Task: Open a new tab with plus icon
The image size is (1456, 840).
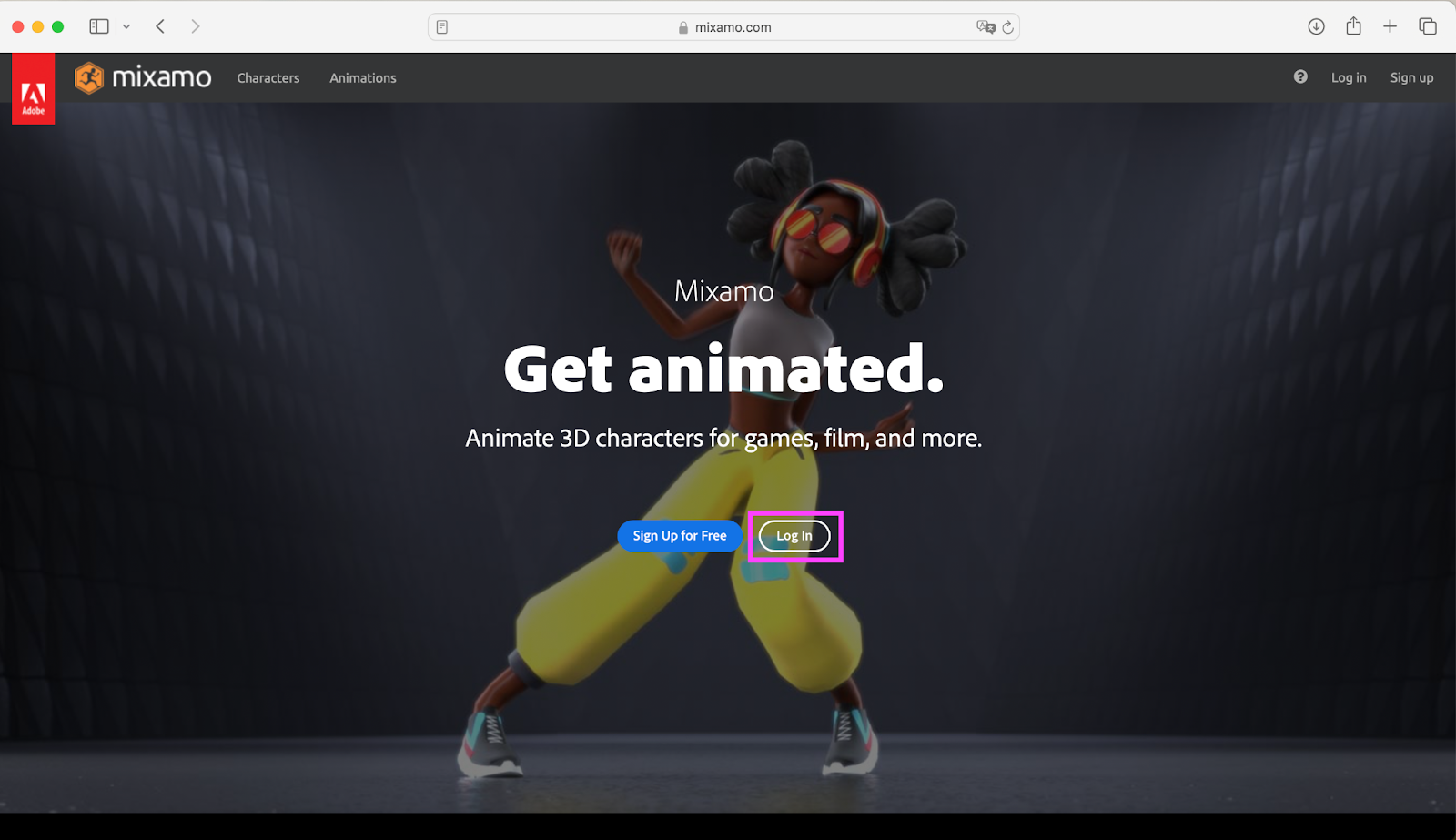Action: tap(1390, 26)
